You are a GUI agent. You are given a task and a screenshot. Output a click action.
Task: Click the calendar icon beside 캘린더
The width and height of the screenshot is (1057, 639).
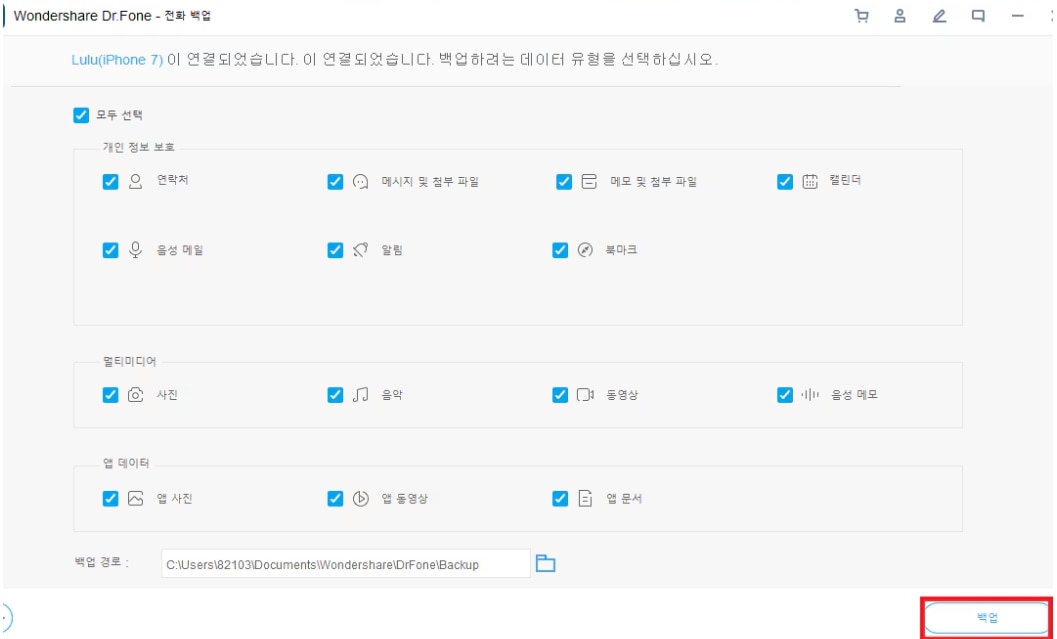point(810,181)
